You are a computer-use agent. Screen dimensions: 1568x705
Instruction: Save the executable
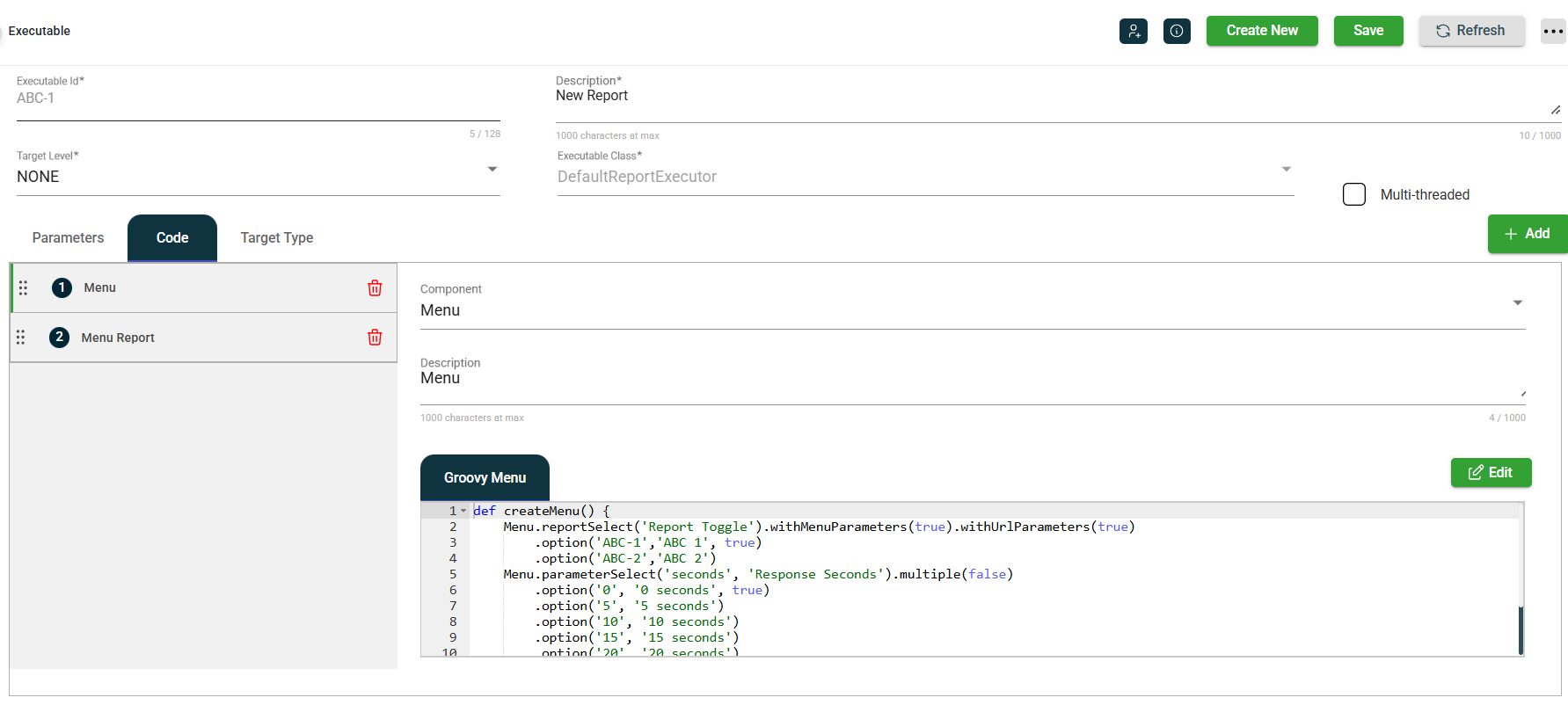[x=1367, y=31]
